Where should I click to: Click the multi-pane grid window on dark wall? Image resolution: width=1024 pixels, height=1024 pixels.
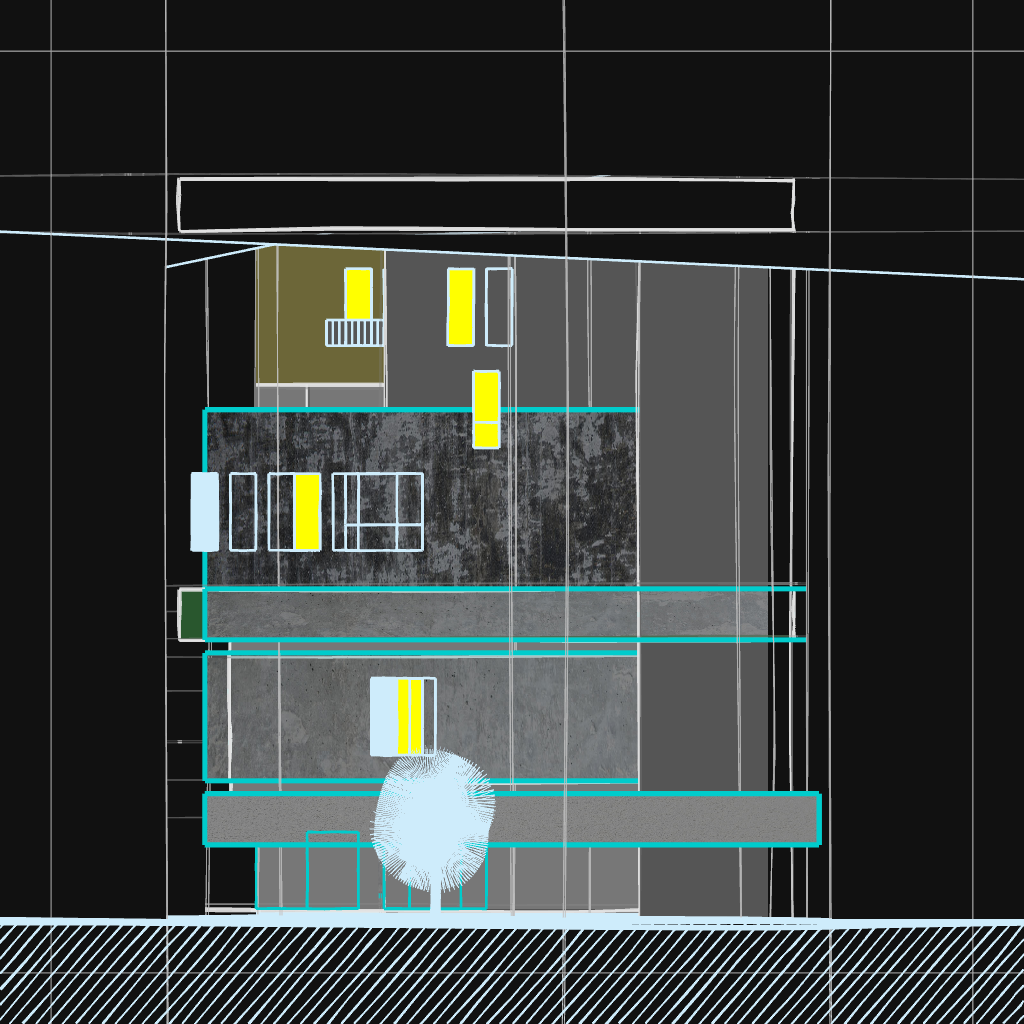pos(378,512)
